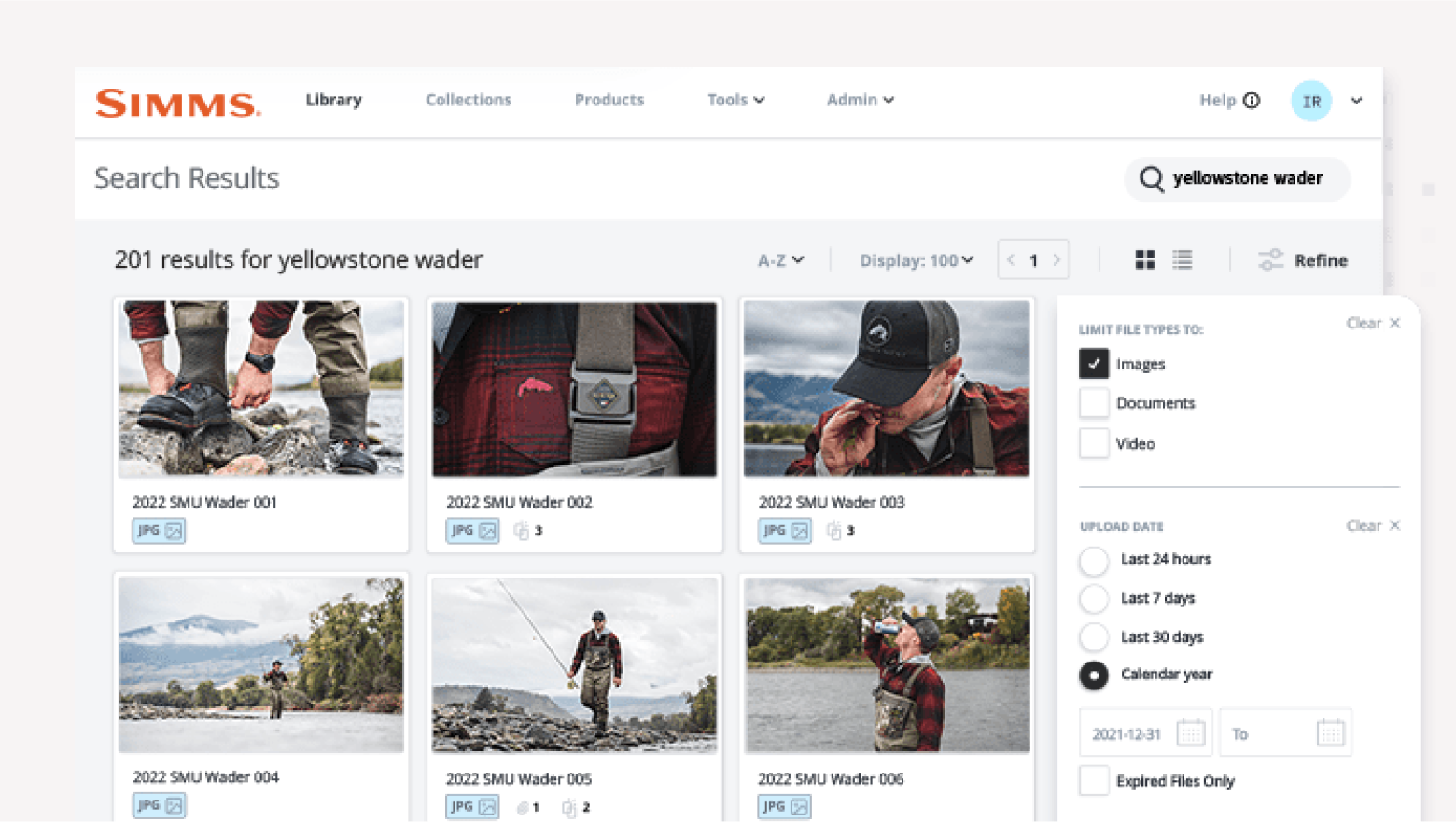Screen dimensions: 1456x822
Task: Click the Refine button
Action: (1321, 260)
